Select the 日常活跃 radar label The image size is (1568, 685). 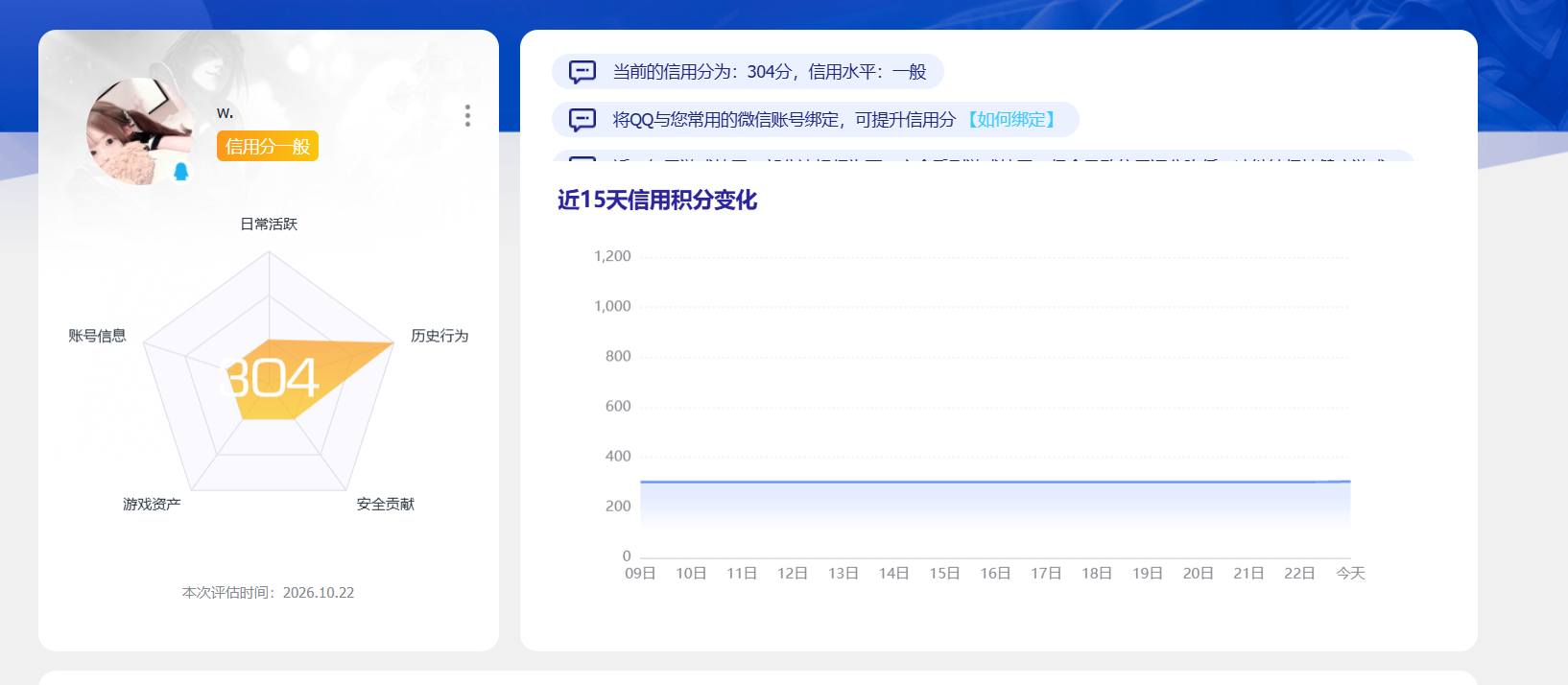269,224
